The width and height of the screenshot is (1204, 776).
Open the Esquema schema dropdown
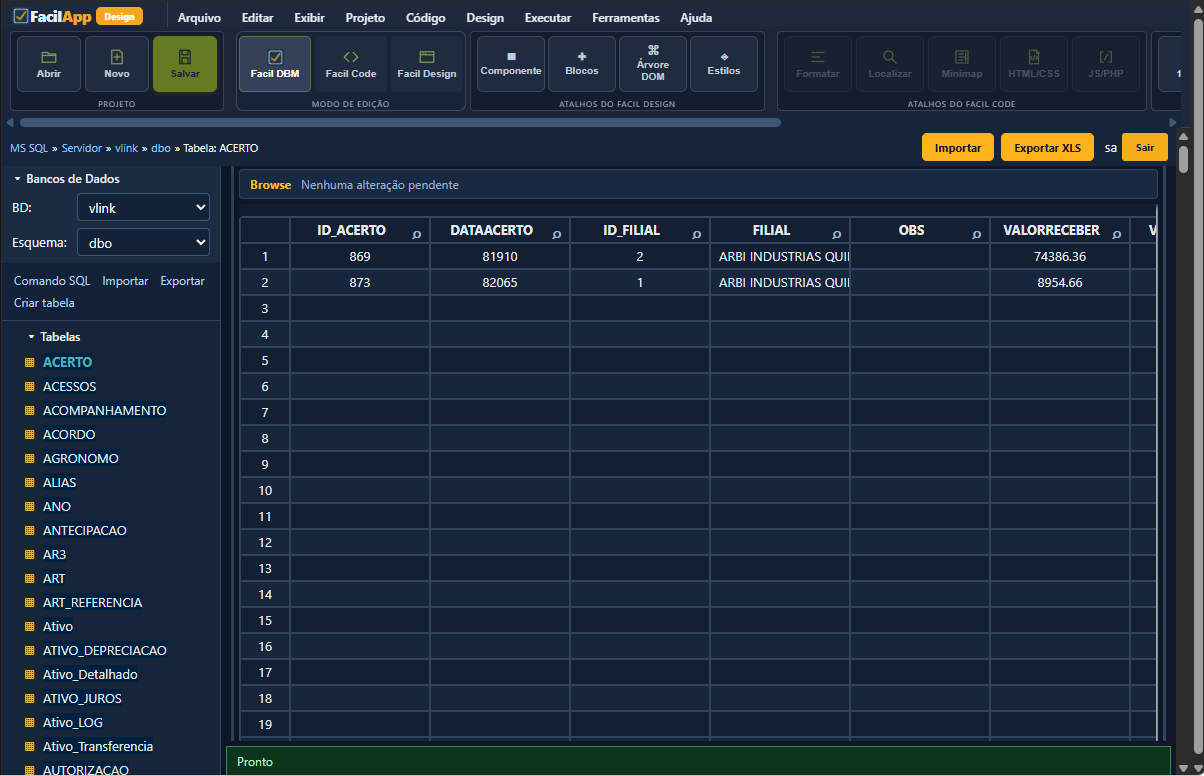point(143,242)
